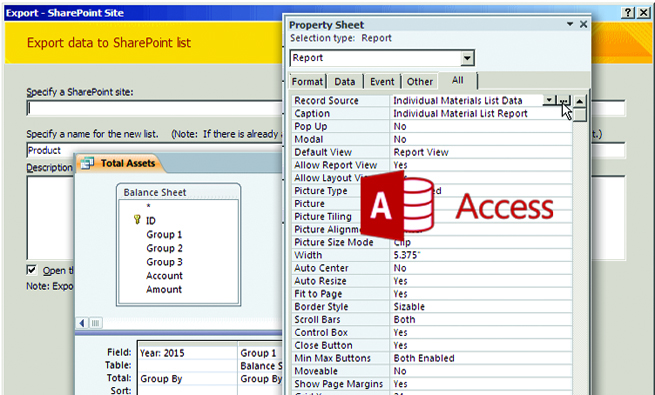Viewport: 655px width, 395px height.
Task: Expand the Report object selector dropdown
Action: (x=467, y=58)
